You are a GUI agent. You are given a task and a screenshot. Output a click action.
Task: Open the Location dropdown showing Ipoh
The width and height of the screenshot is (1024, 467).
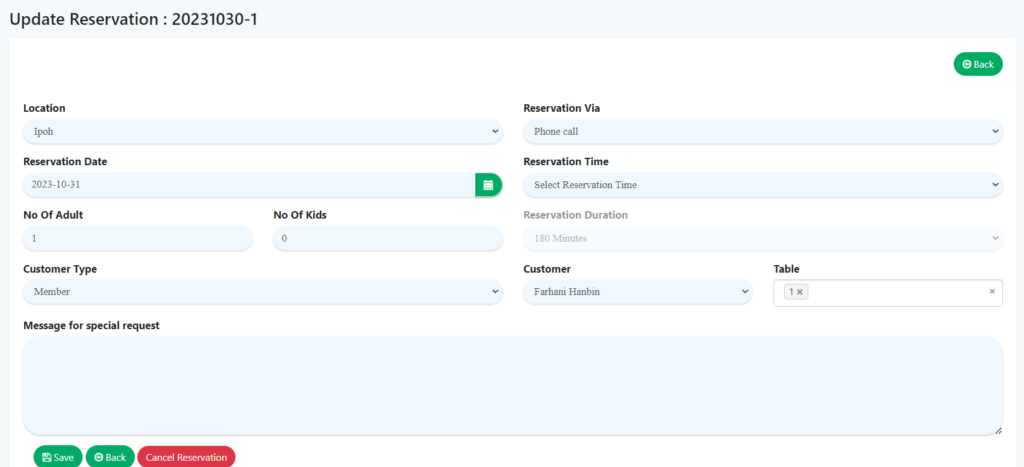tap(262, 131)
